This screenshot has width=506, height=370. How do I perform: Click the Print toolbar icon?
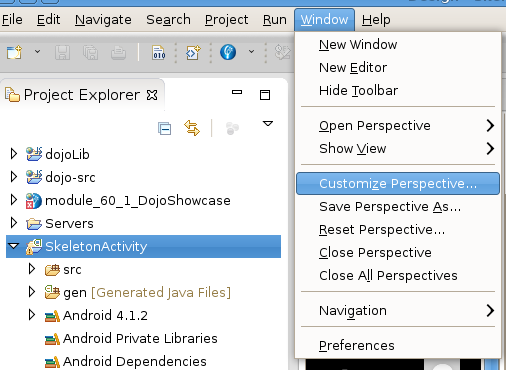click(118, 52)
